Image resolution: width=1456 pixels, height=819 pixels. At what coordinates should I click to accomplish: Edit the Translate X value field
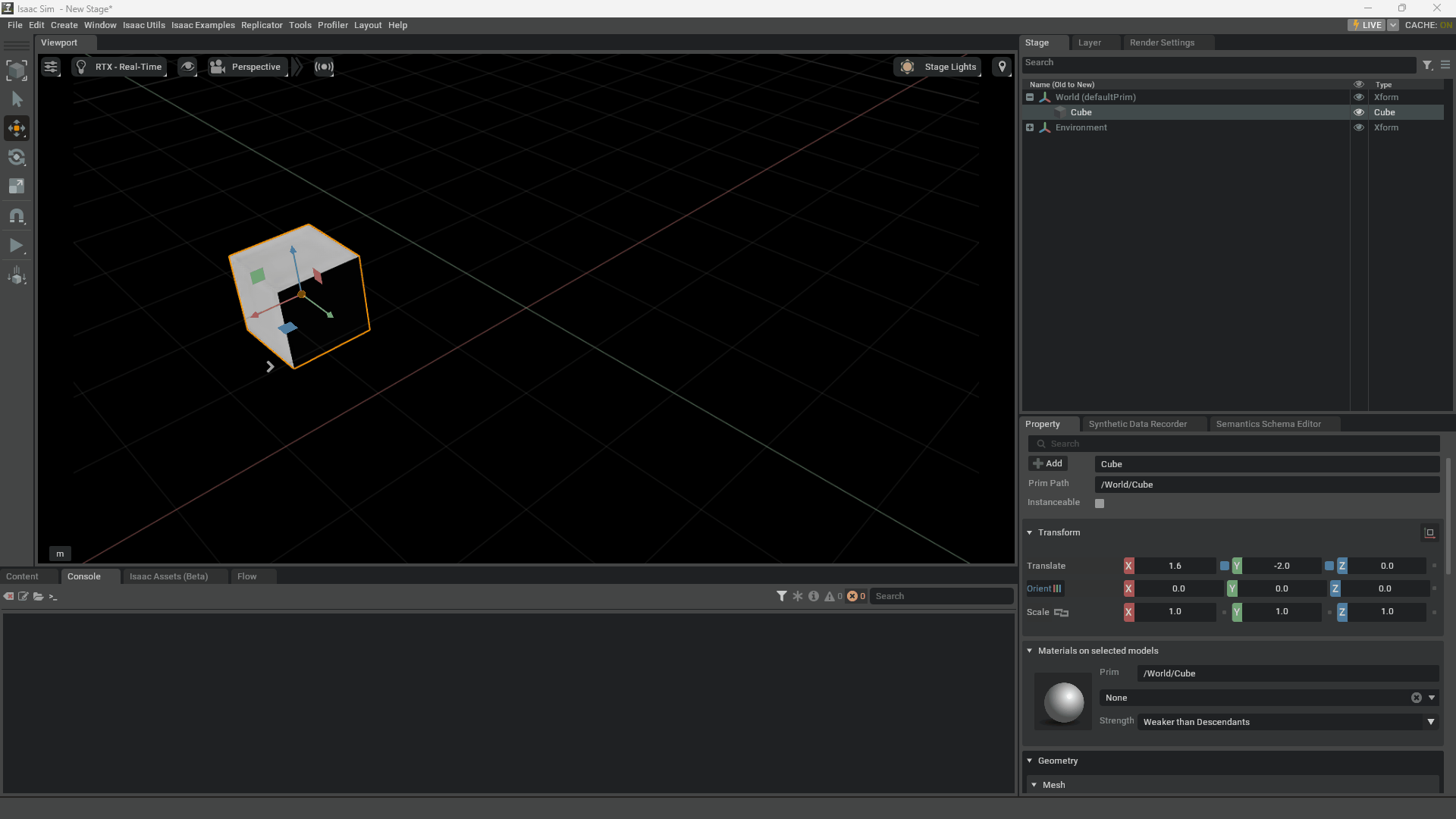click(x=1175, y=565)
